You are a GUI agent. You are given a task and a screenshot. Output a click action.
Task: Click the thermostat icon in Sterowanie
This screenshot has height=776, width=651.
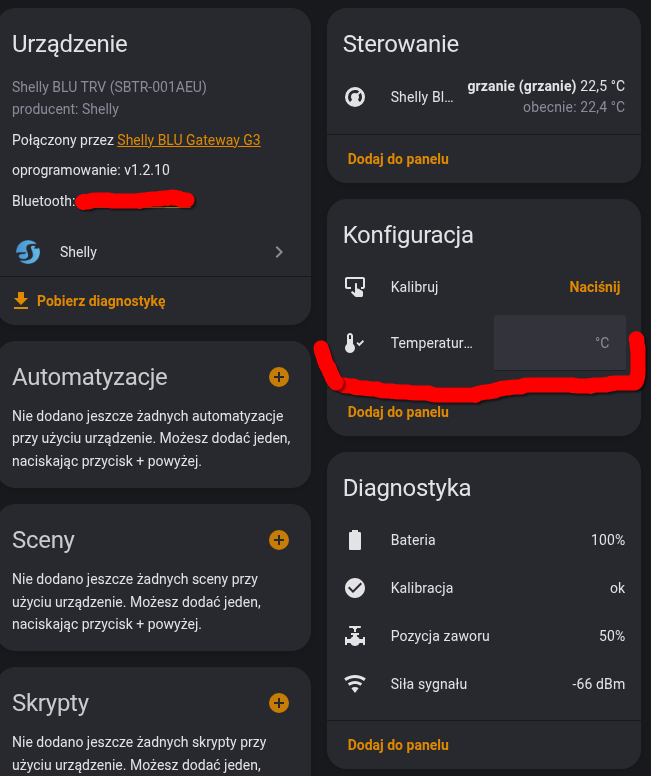click(355, 97)
